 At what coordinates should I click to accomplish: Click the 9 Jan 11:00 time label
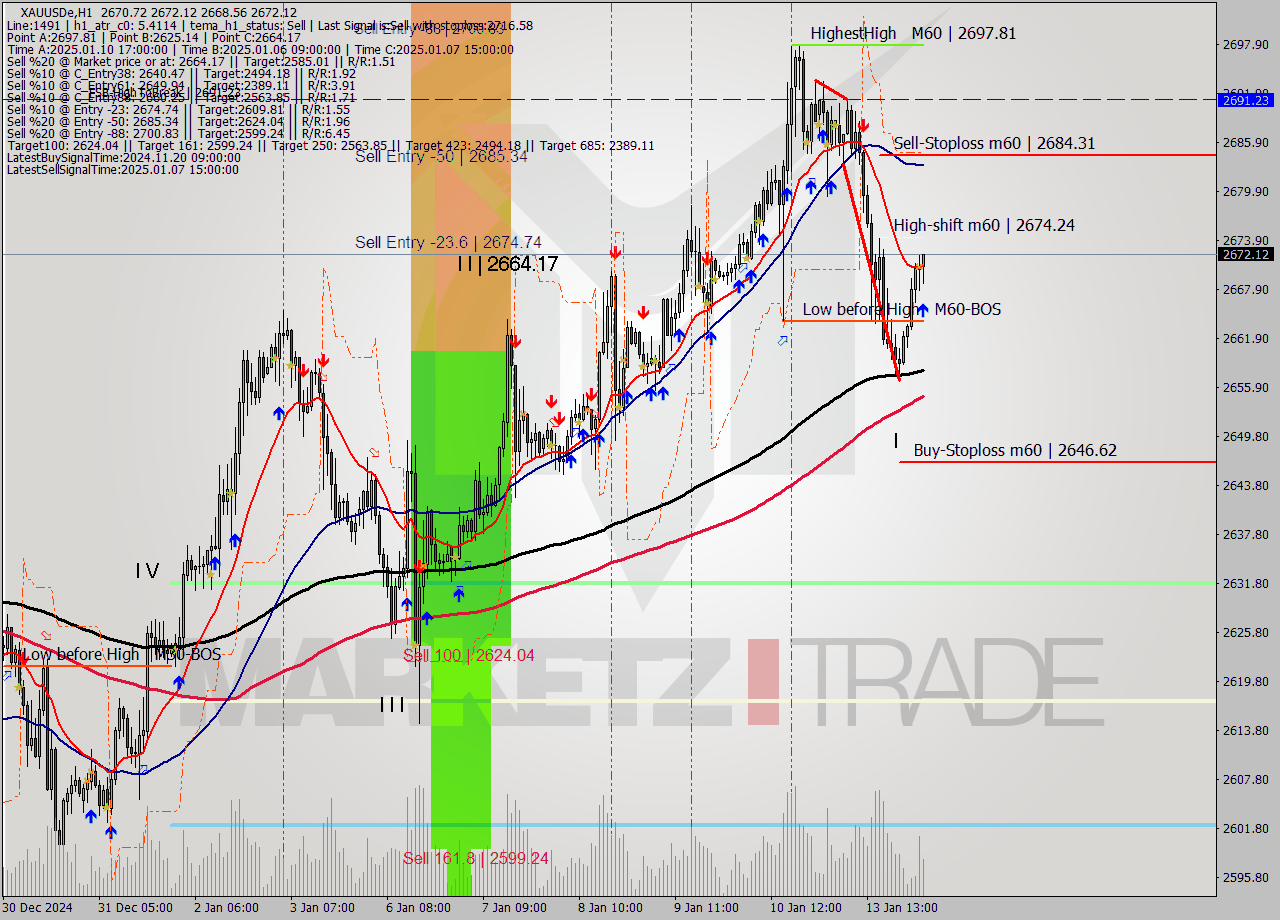click(x=706, y=908)
